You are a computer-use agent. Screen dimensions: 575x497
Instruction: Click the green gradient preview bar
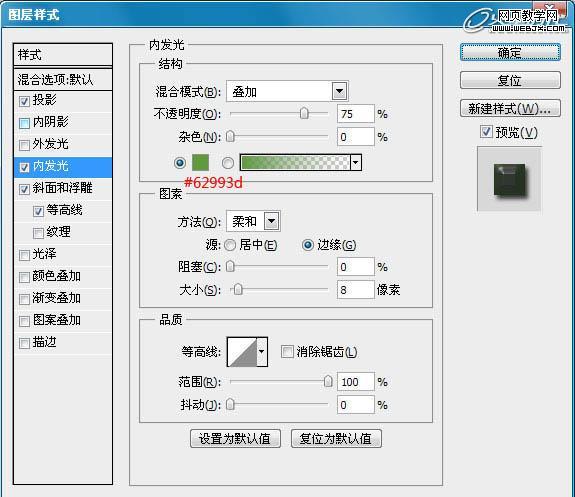pos(295,162)
